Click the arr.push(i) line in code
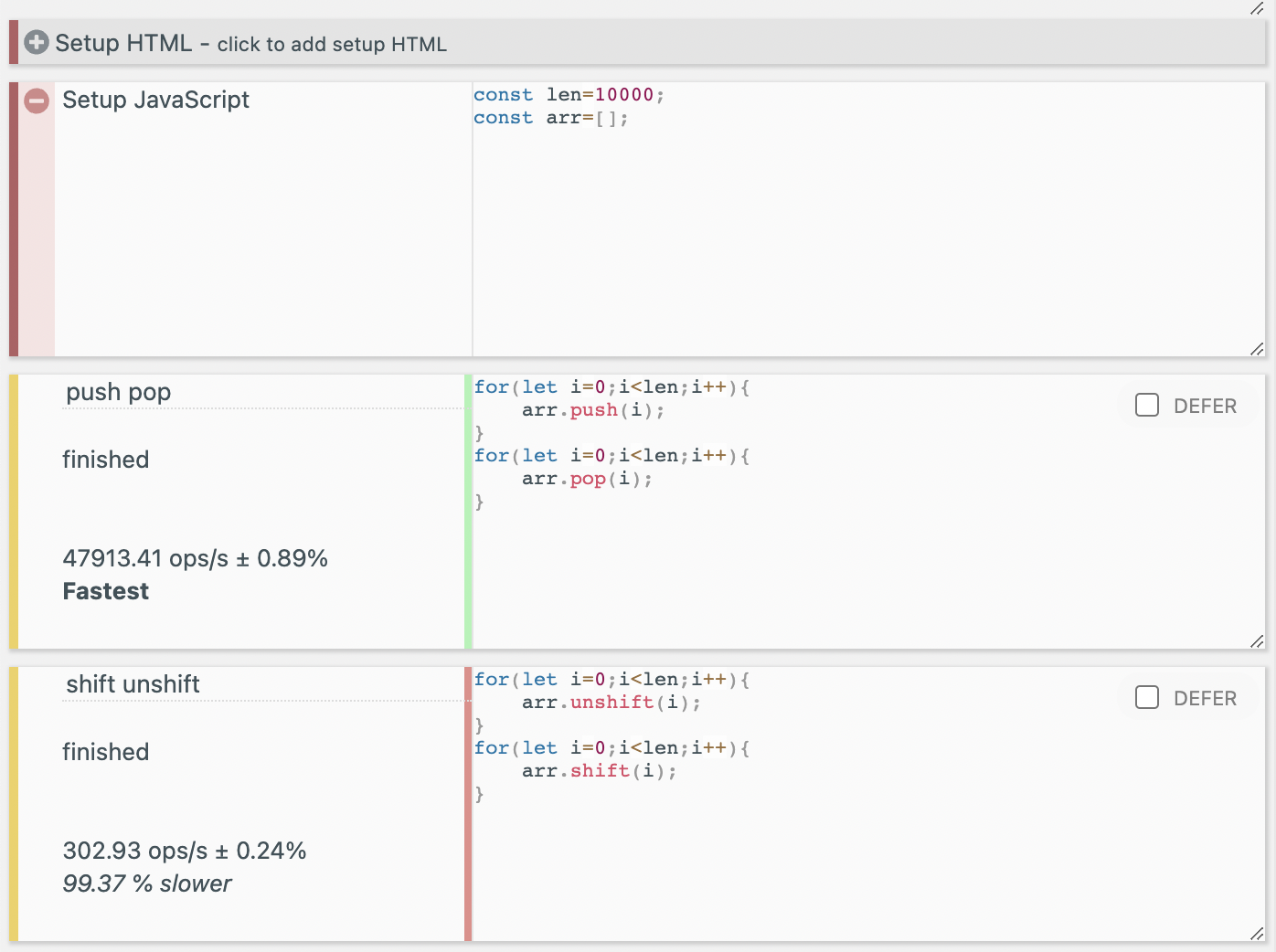This screenshot has height=952, width=1276. coord(592,410)
